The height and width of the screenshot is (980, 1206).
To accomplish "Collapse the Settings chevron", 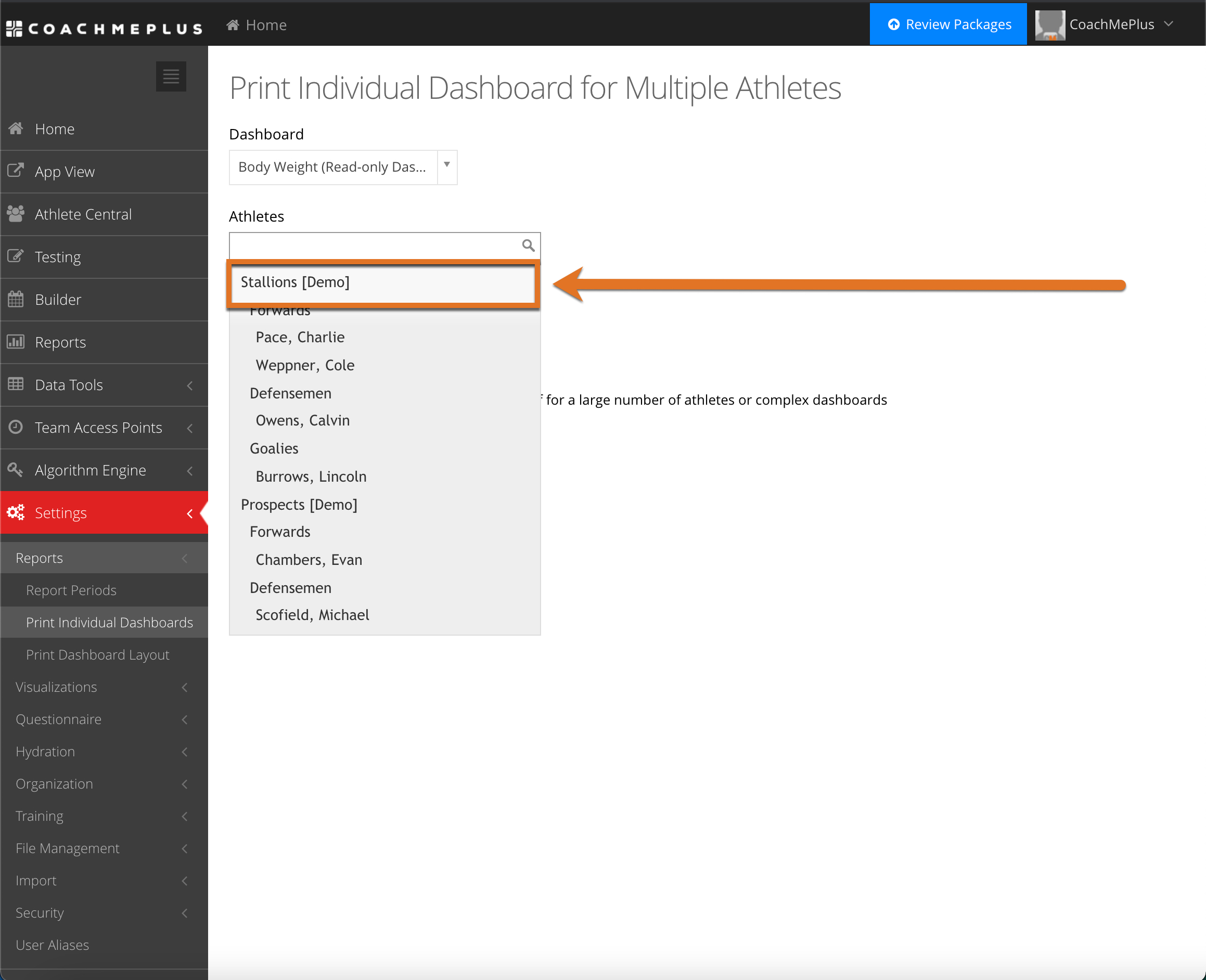I will coord(190,513).
